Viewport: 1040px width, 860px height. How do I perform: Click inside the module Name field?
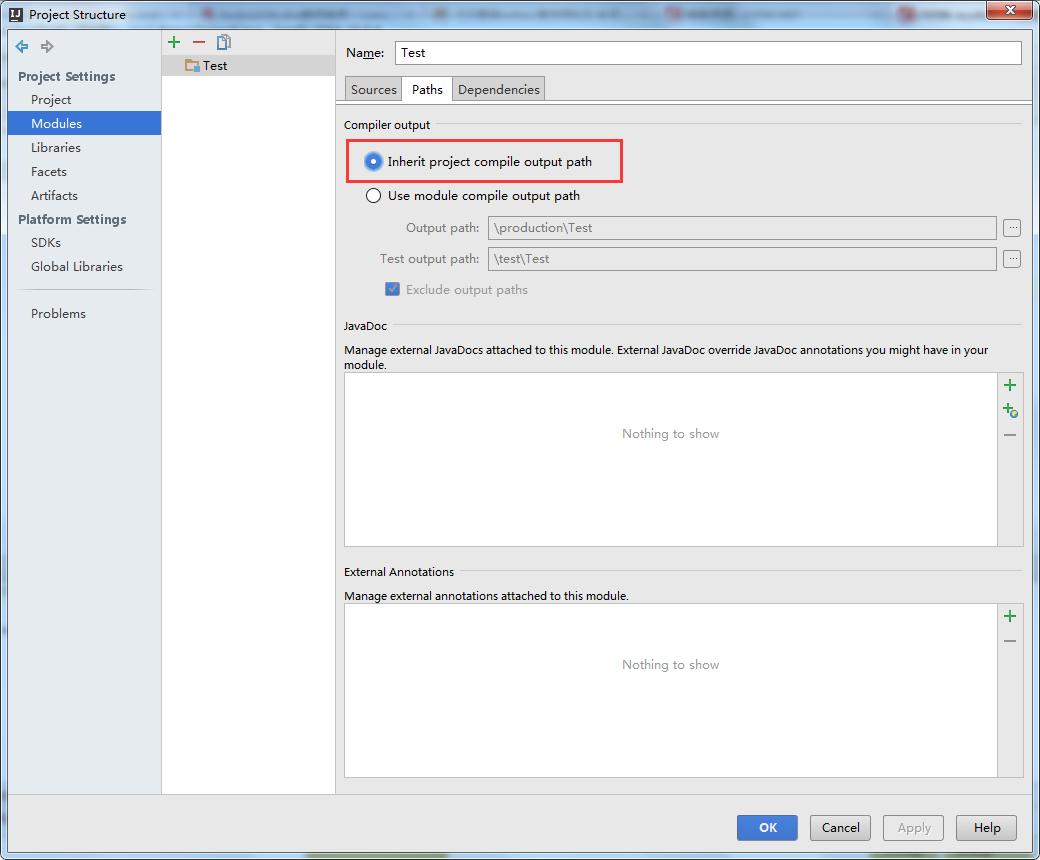point(700,52)
